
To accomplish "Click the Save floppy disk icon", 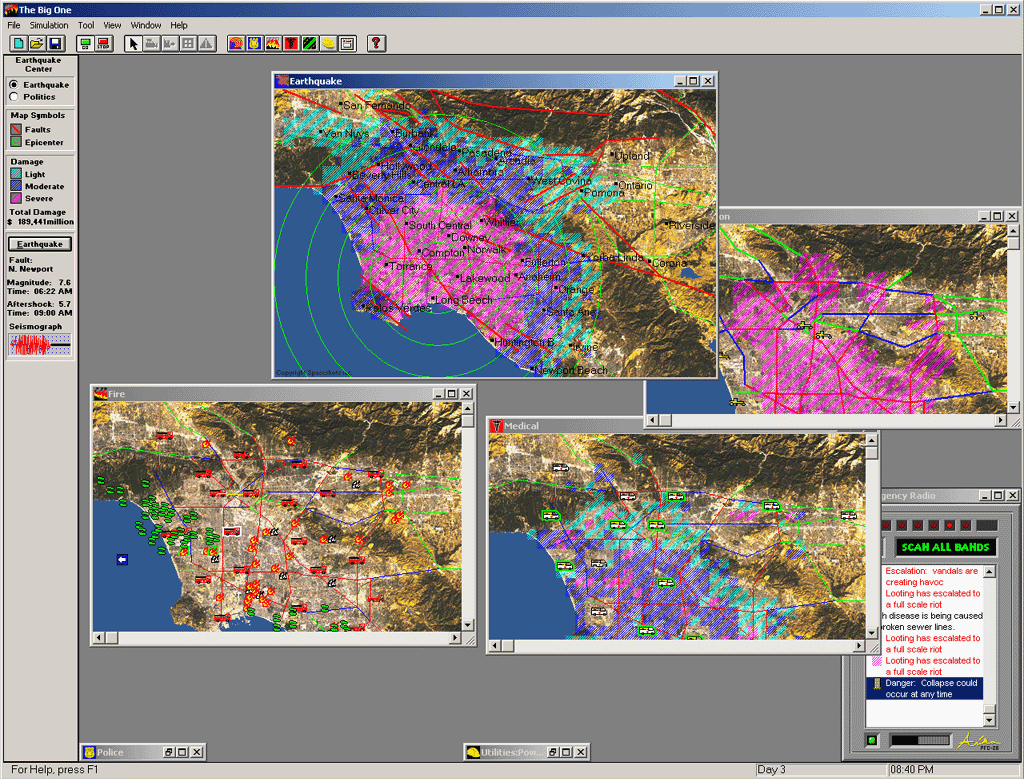I will pyautogui.click(x=55, y=44).
